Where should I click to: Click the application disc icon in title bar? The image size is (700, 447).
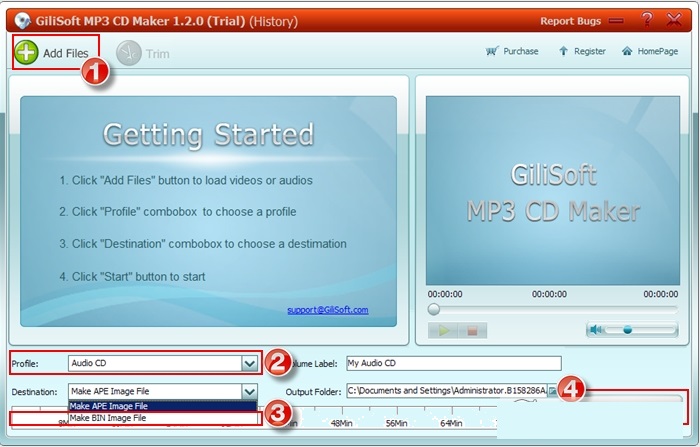pyautogui.click(x=21, y=21)
